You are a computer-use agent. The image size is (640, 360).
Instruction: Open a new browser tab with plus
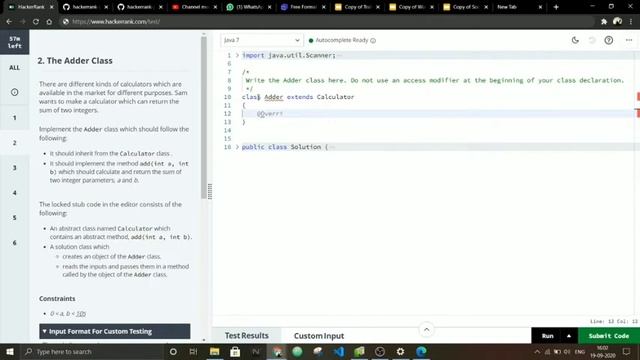pos(556,7)
